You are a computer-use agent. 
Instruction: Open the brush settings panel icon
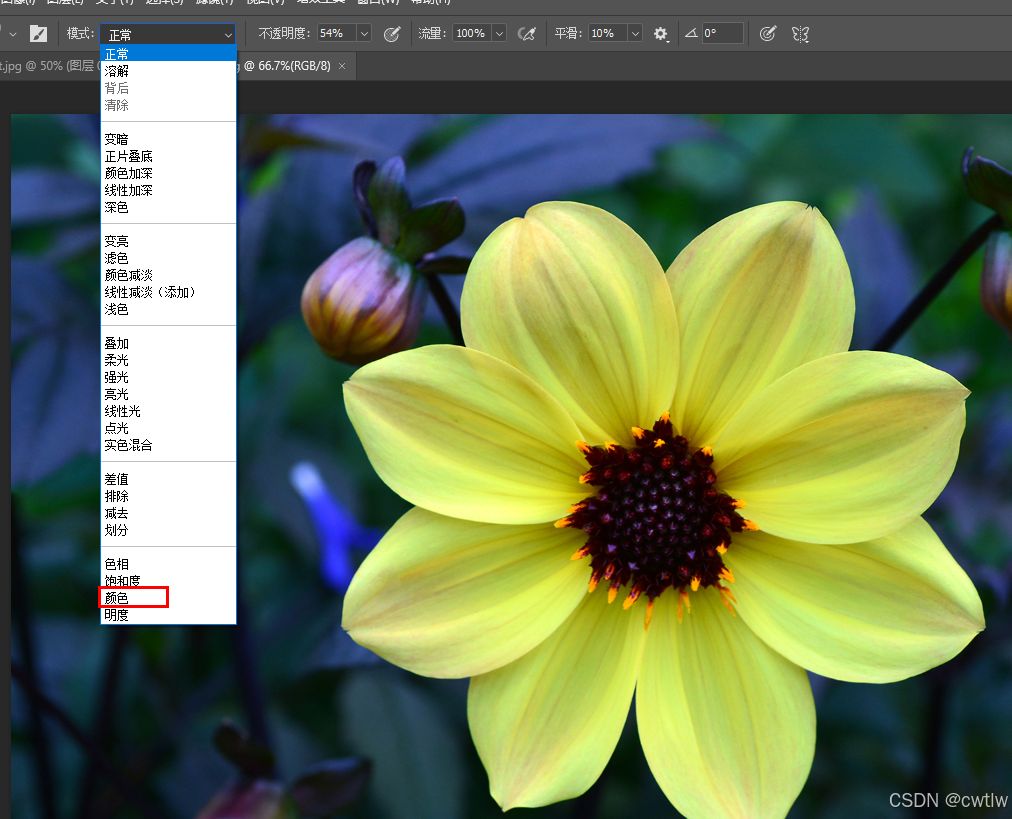coord(39,34)
